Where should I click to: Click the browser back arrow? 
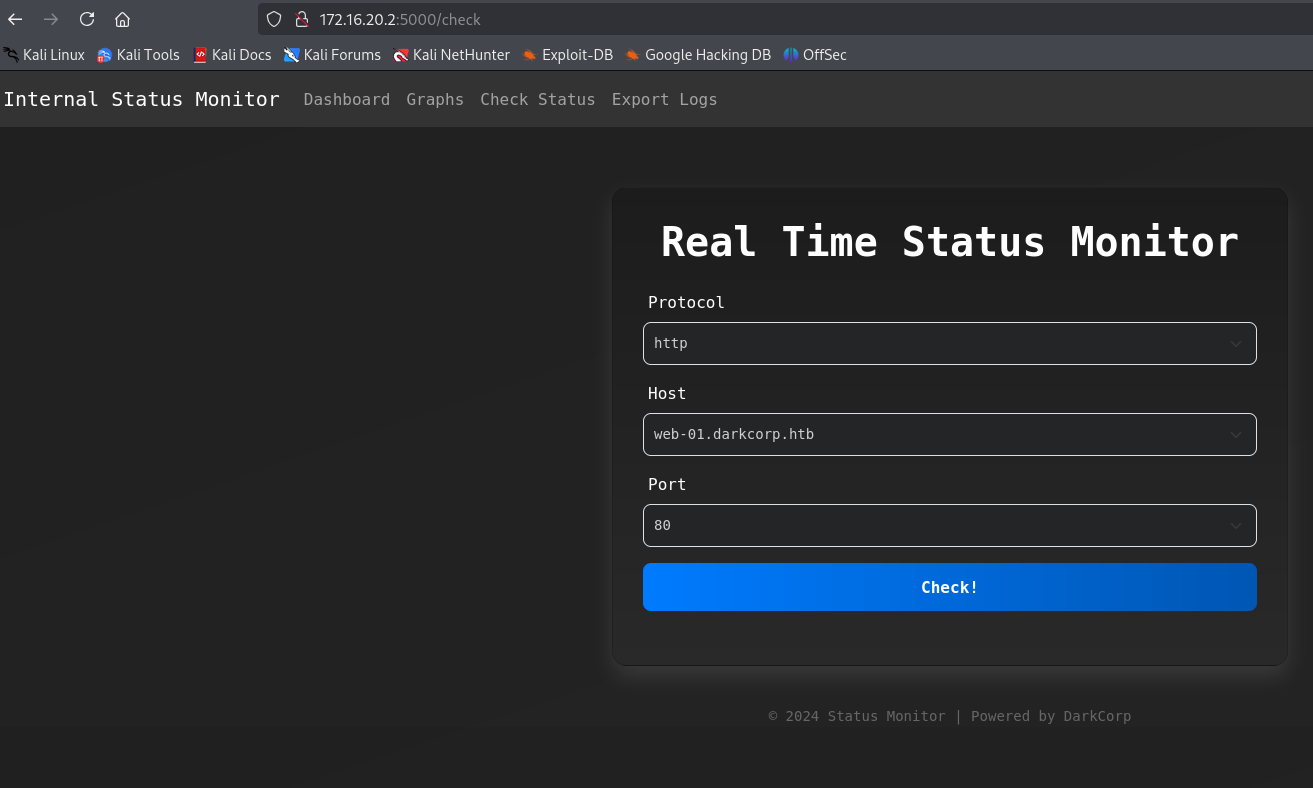coord(15,19)
